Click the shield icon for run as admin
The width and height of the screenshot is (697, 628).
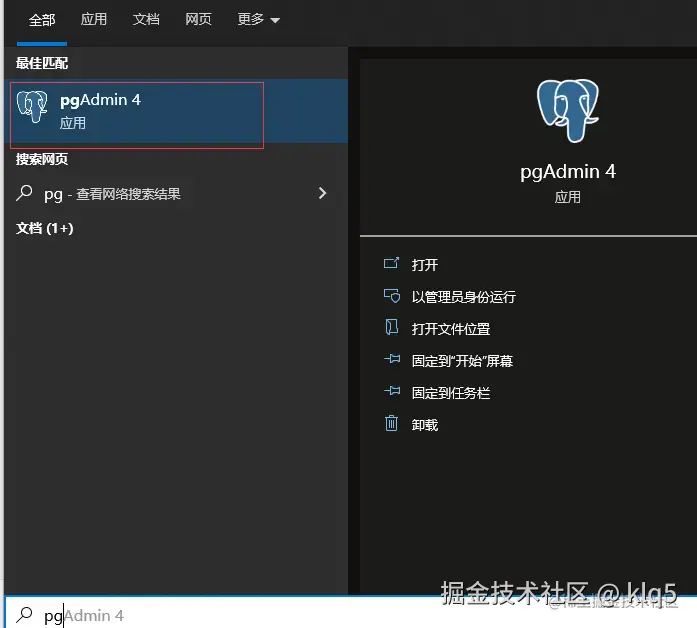pyautogui.click(x=392, y=296)
